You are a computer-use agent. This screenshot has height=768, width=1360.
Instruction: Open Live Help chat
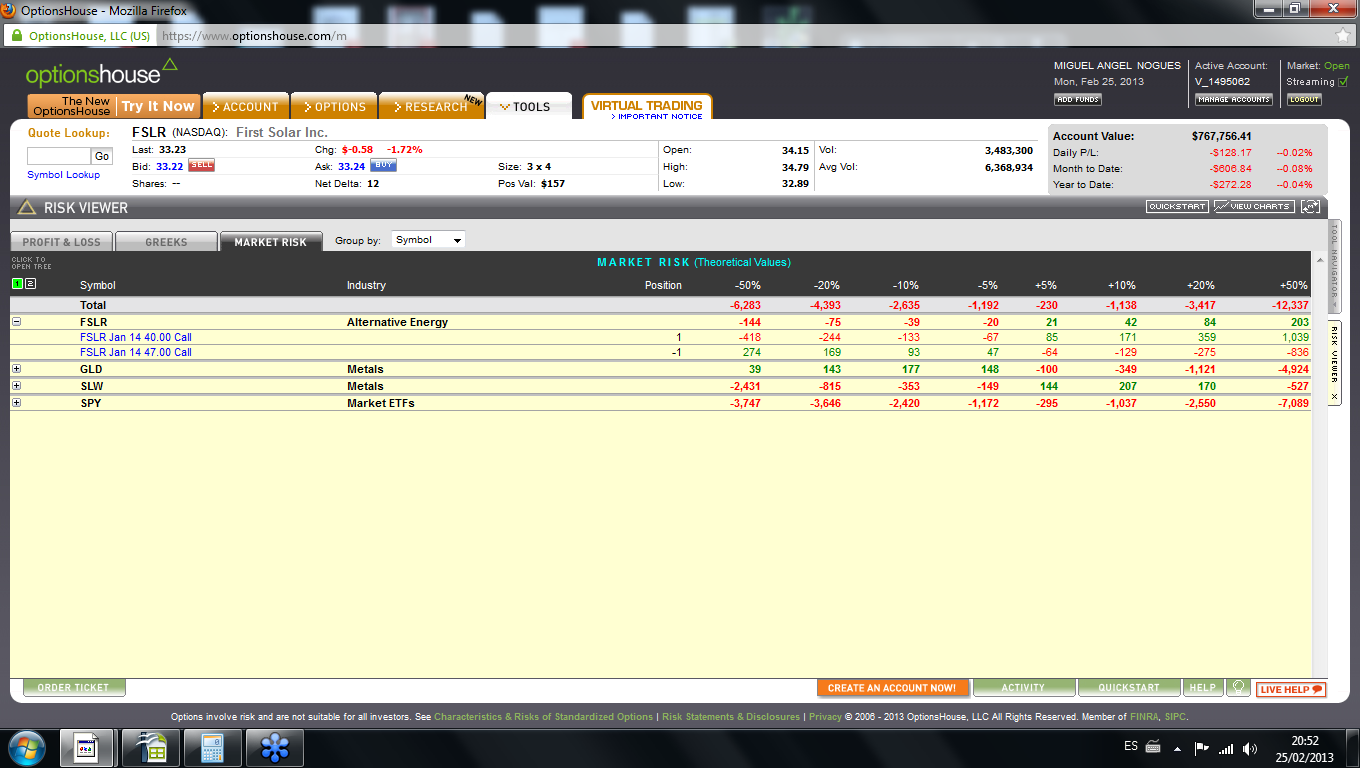pos(1291,689)
